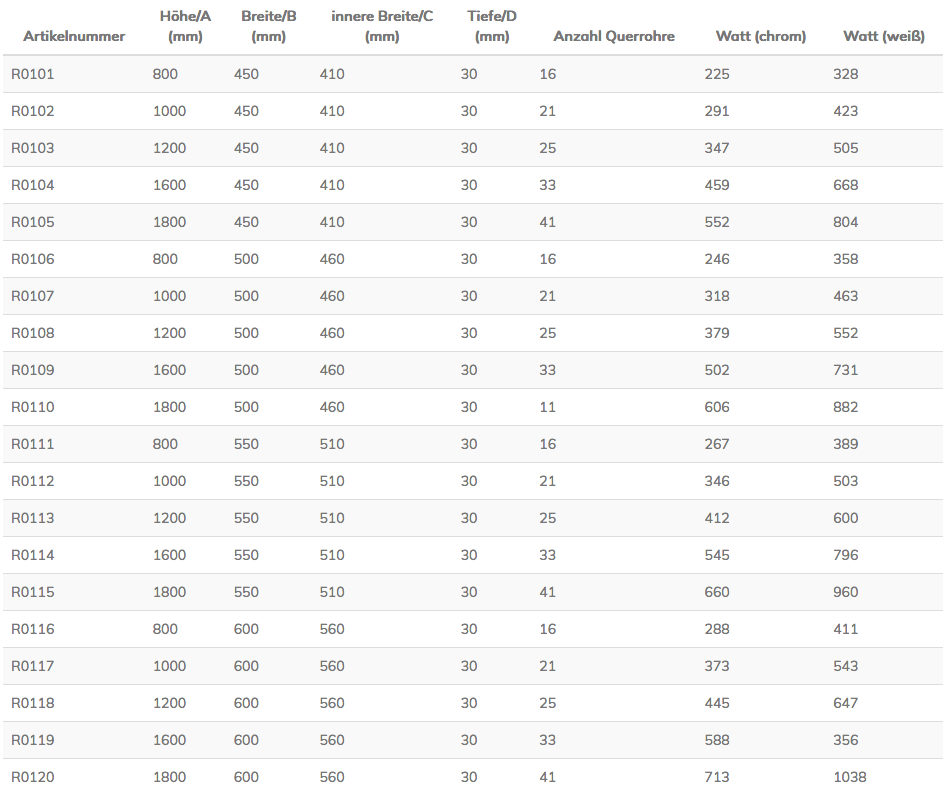Screen dimensions: 946x796
Task: Select article number R0101
Action: [33, 74]
